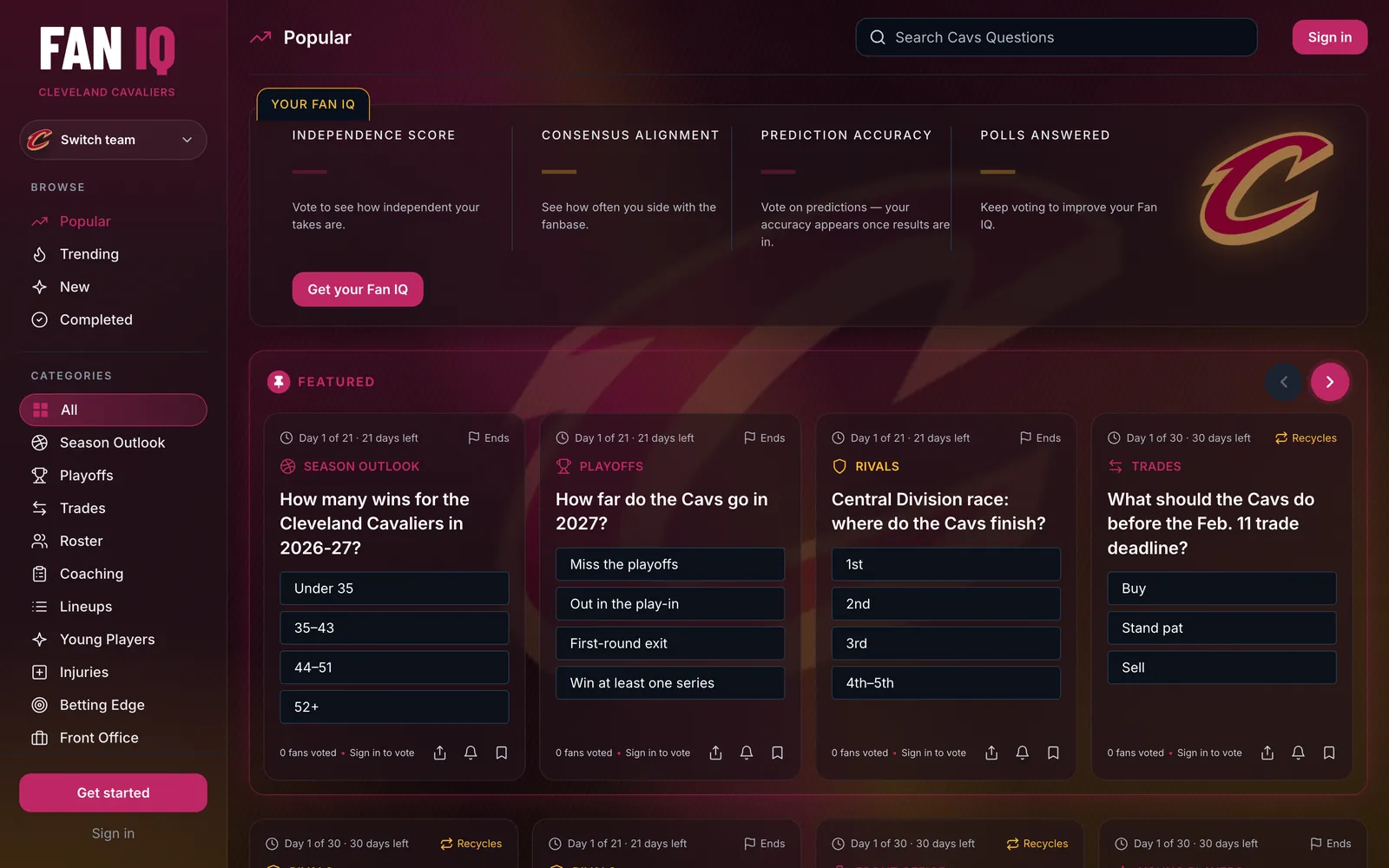This screenshot has height=868, width=1389.
Task: Go to previous featured polls
Action: [x=1284, y=382]
